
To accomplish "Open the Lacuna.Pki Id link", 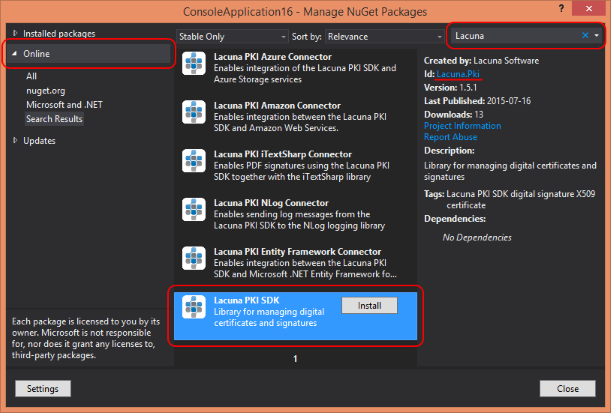I will pos(458,74).
